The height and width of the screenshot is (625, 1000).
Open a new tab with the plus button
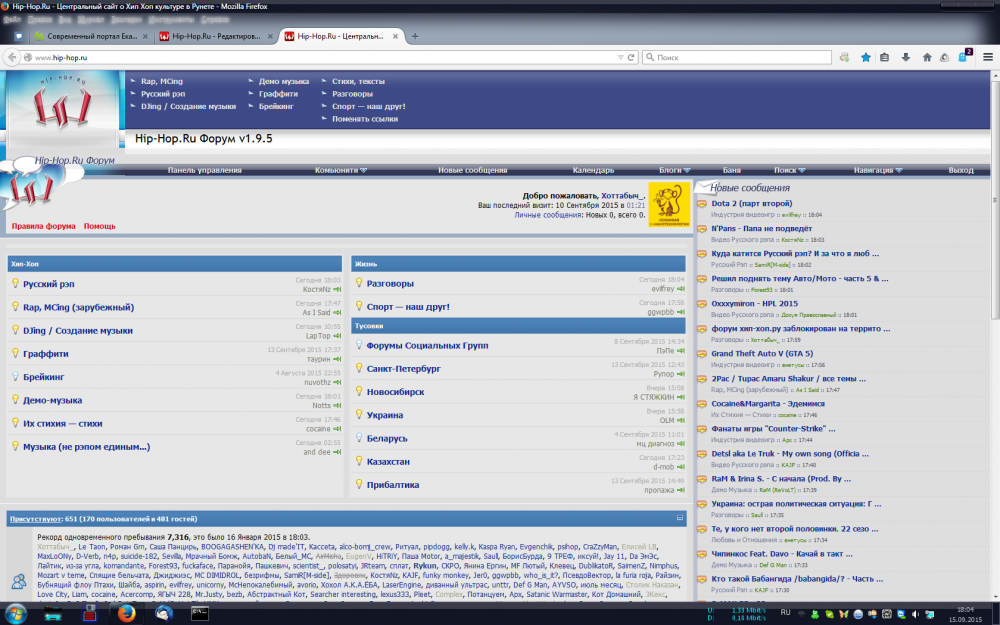pyautogui.click(x=415, y=36)
